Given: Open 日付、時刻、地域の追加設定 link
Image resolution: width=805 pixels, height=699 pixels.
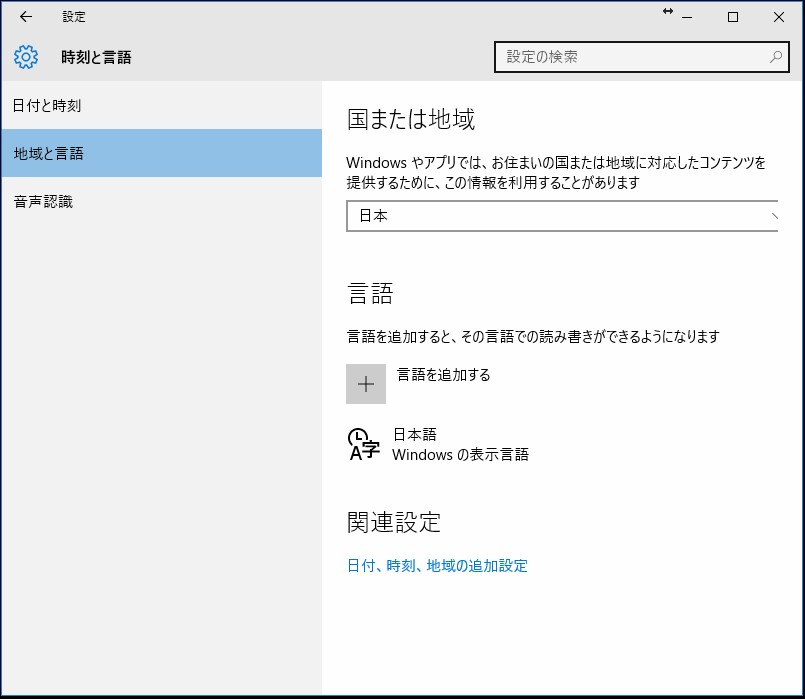Looking at the screenshot, I should coord(437,565).
